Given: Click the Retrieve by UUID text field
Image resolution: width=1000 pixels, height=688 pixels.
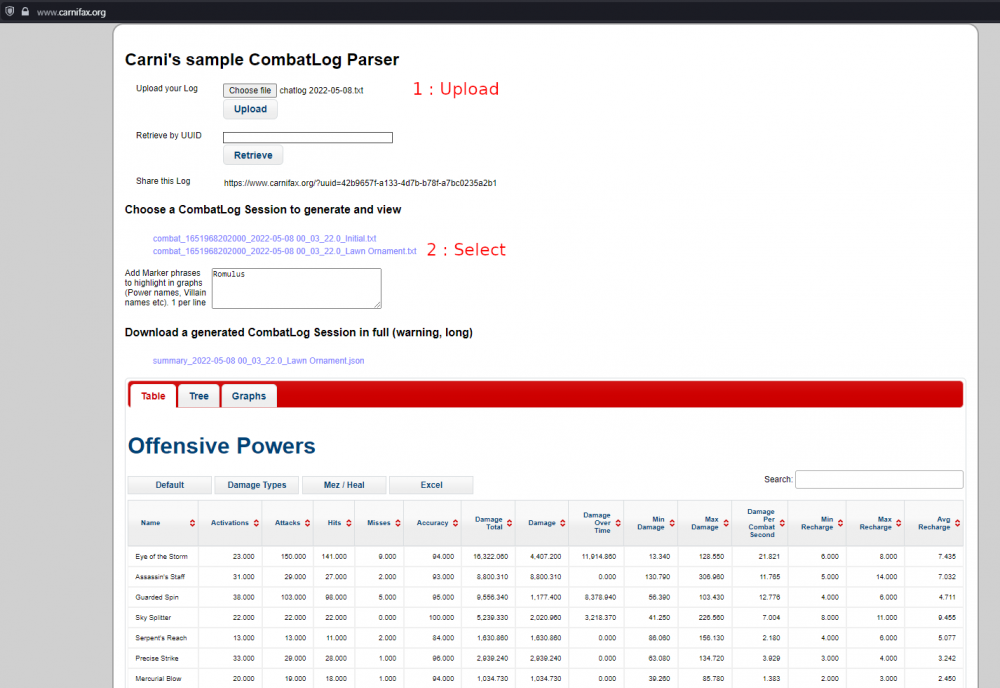Looking at the screenshot, I should (307, 137).
